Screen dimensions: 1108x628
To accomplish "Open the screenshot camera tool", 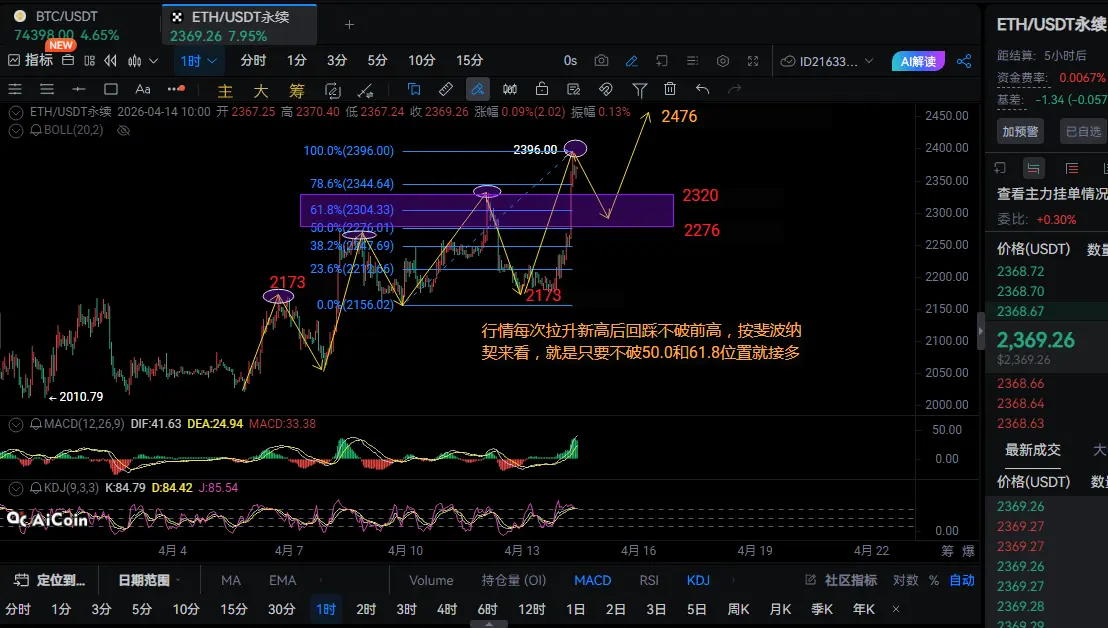I will tap(601, 61).
